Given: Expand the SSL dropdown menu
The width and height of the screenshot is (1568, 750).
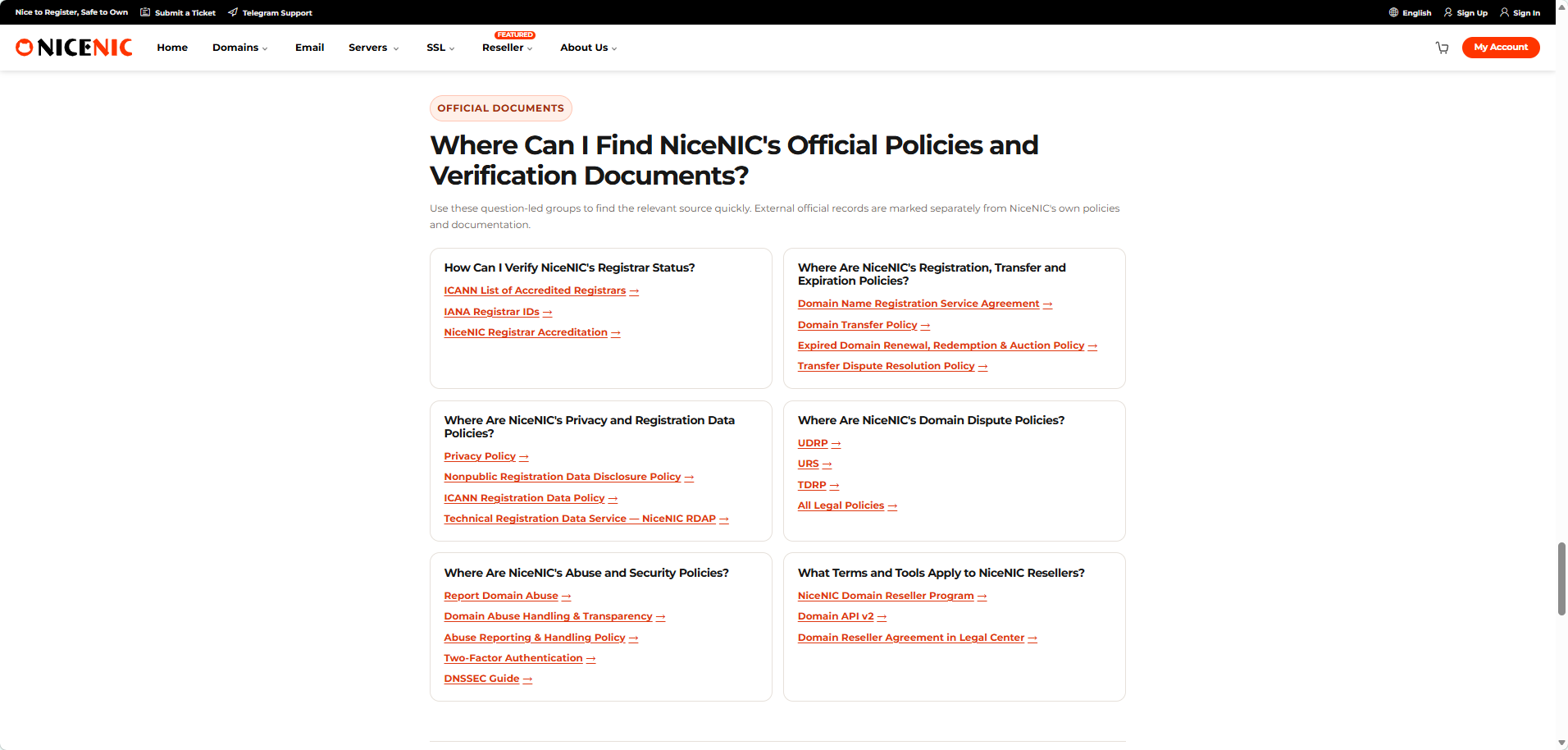Looking at the screenshot, I should (x=440, y=48).
